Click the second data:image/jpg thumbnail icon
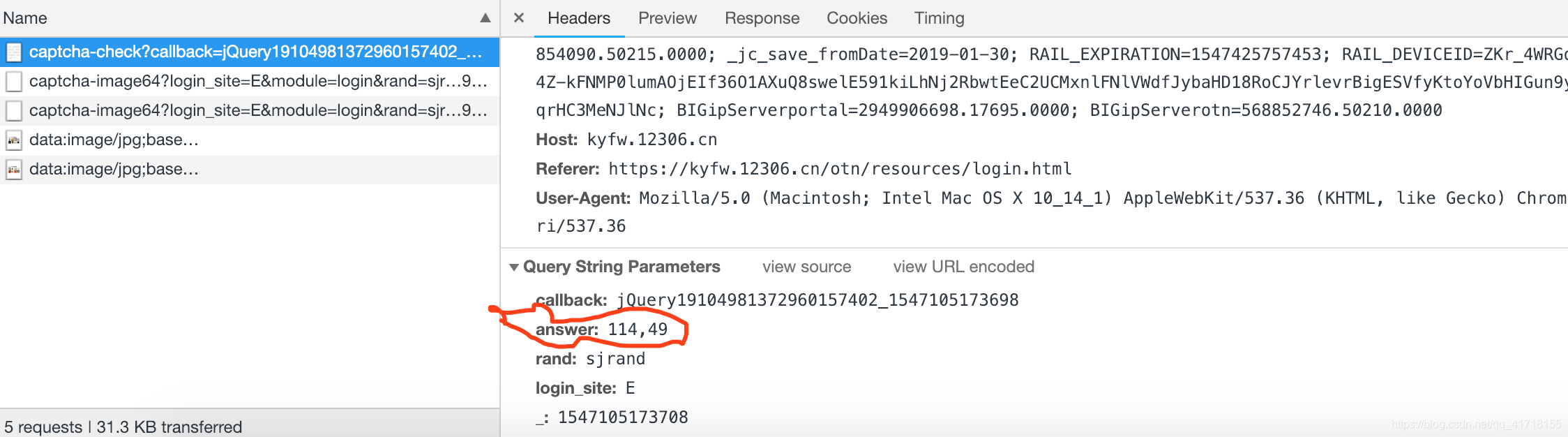The image size is (1568, 437). coord(14,170)
